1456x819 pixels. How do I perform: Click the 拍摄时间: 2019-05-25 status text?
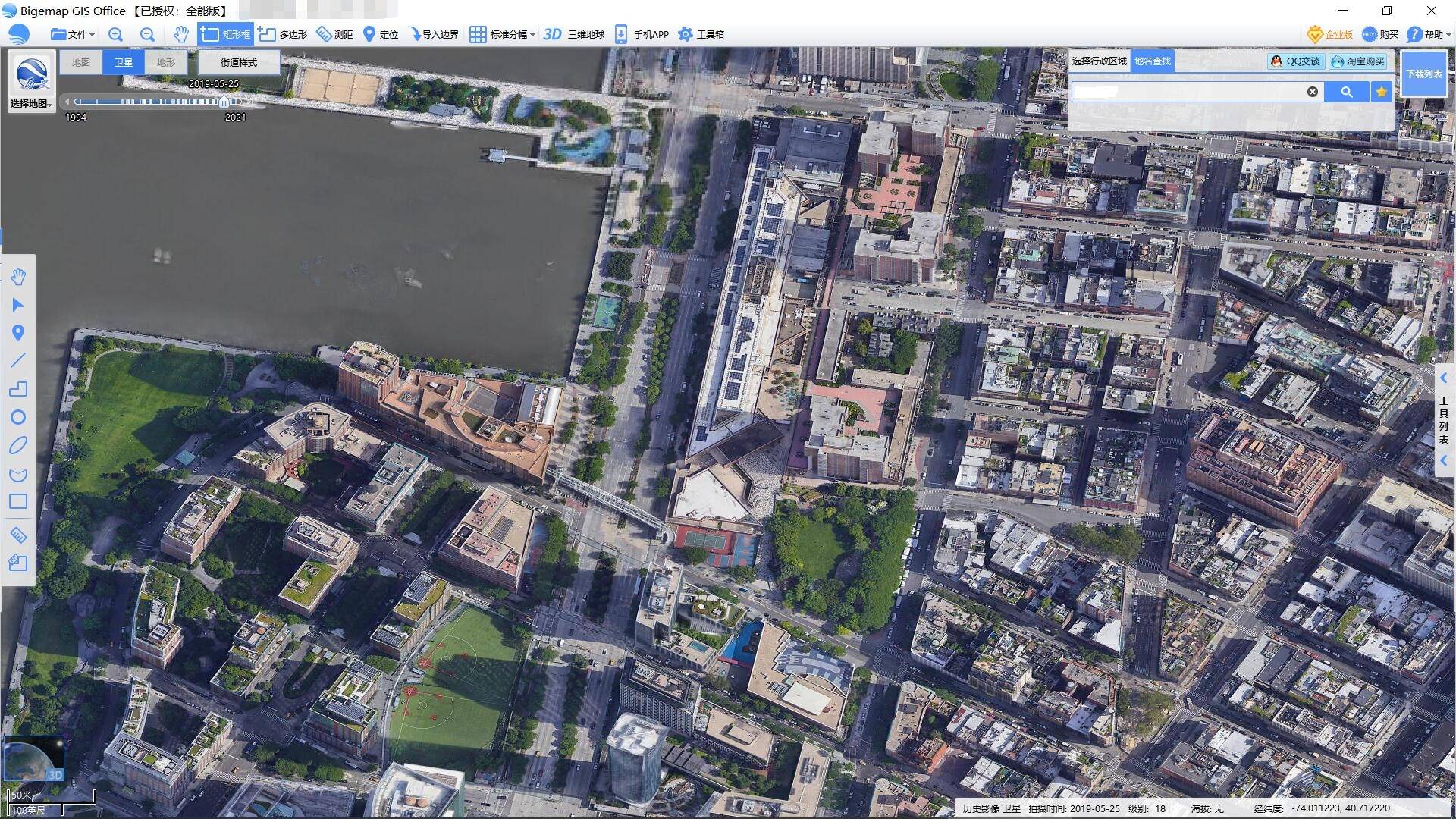click(1072, 808)
